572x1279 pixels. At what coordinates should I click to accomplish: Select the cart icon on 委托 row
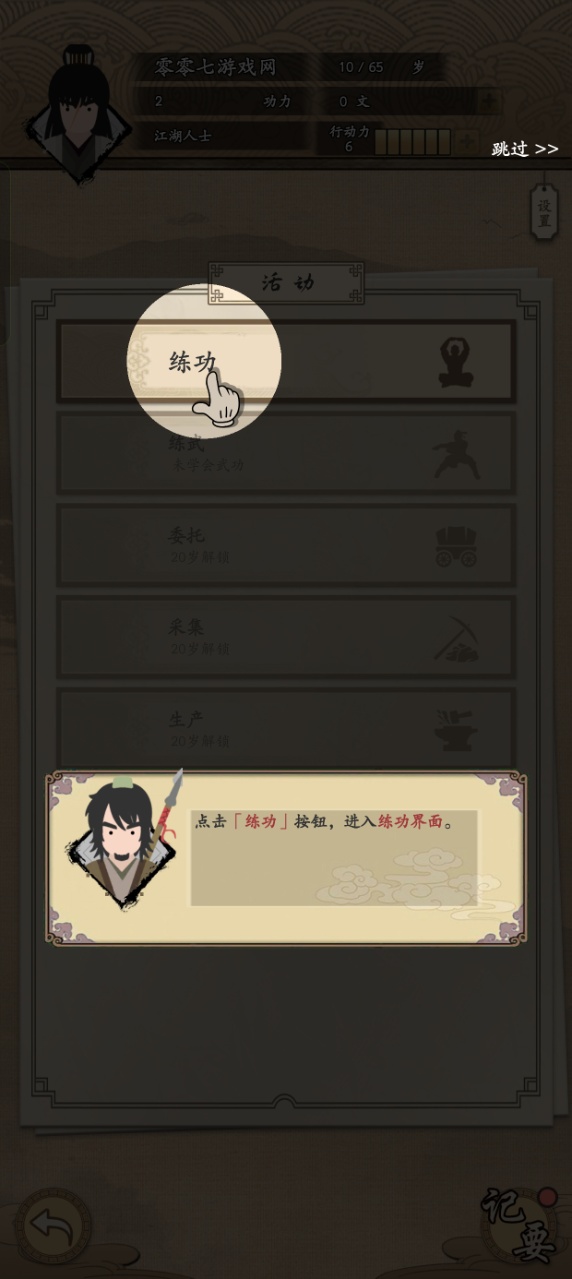click(456, 547)
